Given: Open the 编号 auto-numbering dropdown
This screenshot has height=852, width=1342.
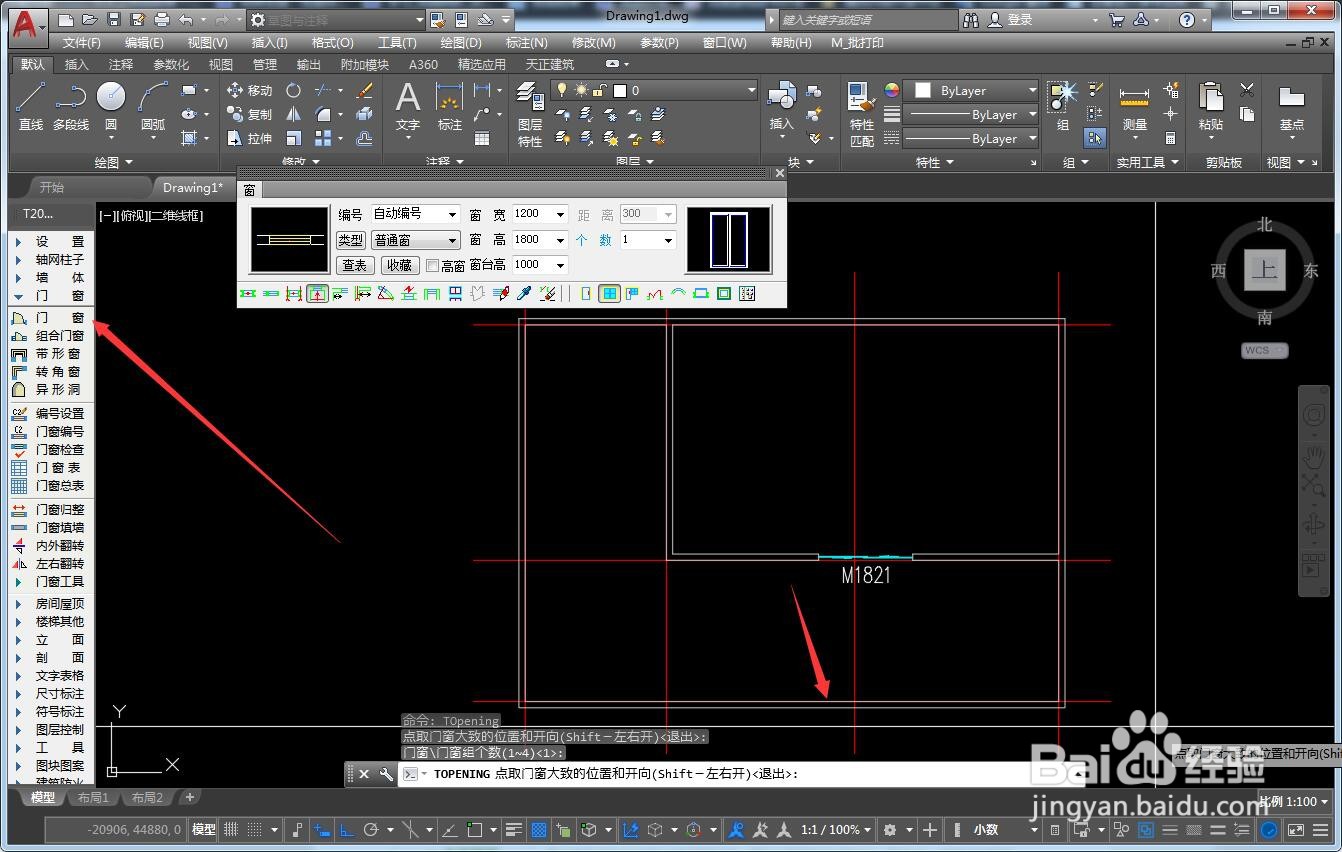Looking at the screenshot, I should coord(453,214).
